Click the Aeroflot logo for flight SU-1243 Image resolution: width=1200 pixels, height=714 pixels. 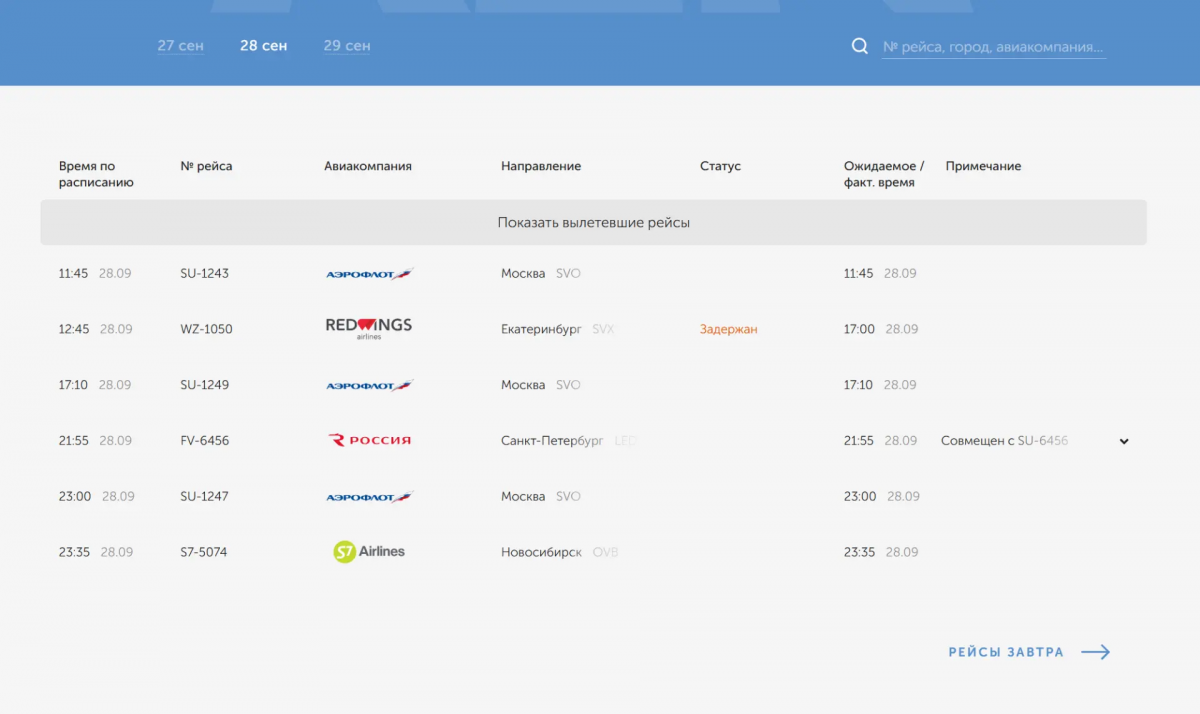point(369,274)
